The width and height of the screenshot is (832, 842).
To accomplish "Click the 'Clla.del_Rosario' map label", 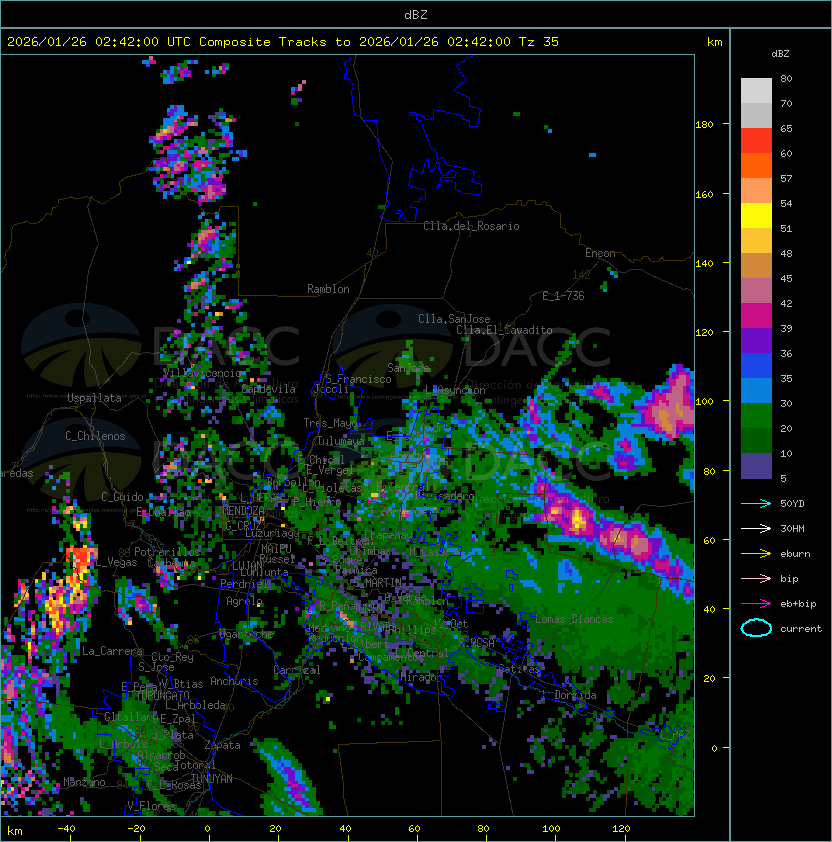I will pyautogui.click(x=471, y=226).
